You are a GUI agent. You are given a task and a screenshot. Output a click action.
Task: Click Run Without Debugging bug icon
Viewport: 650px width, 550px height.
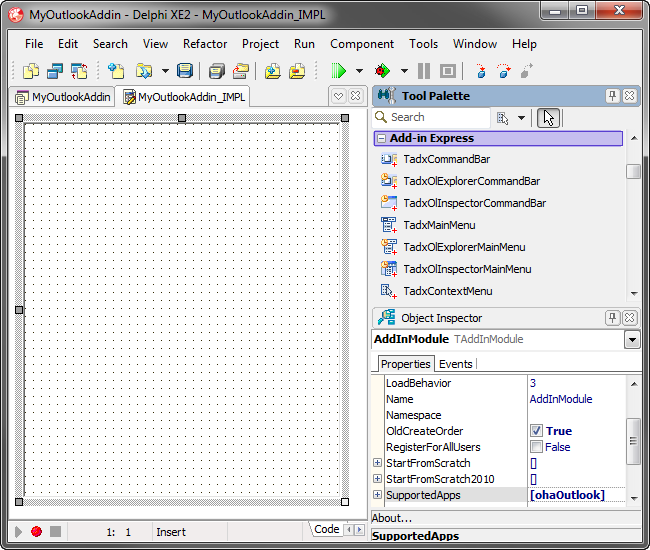pyautogui.click(x=382, y=71)
